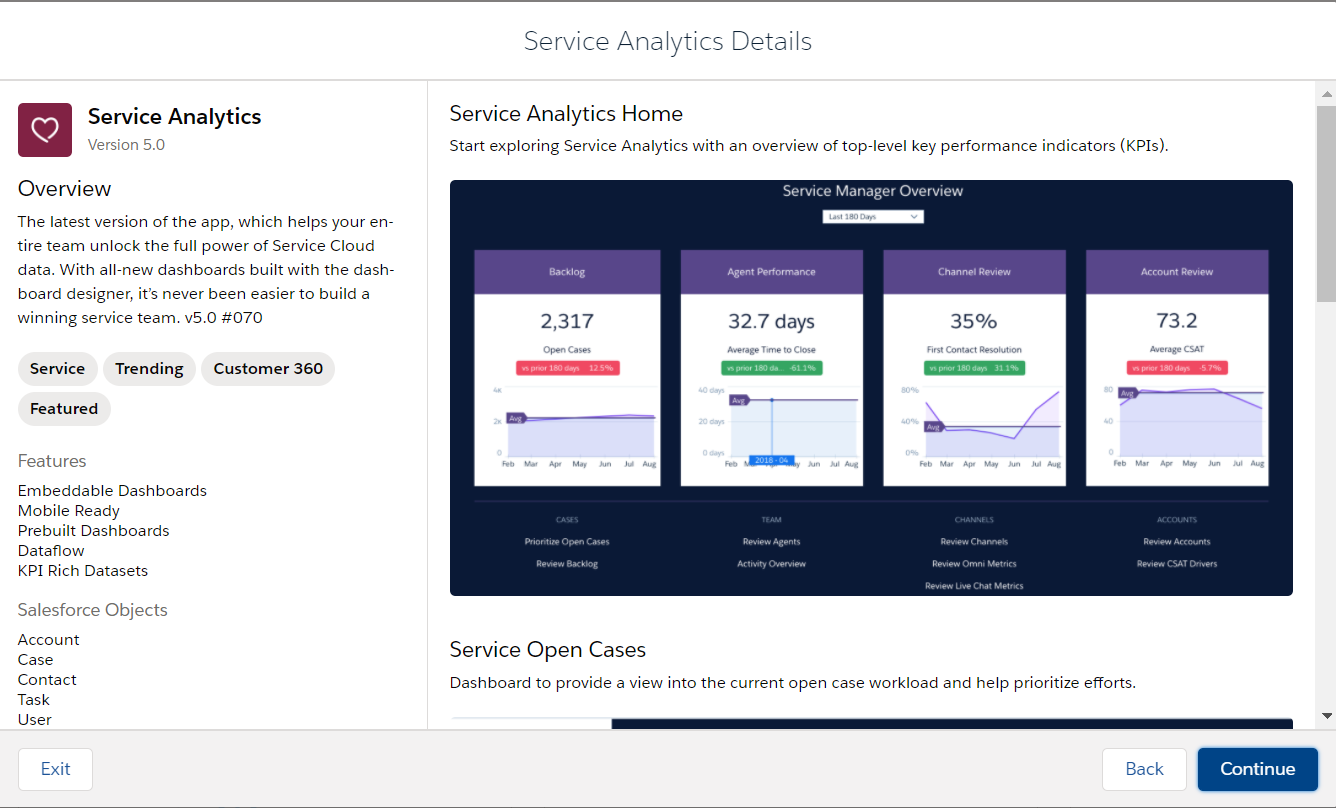Image resolution: width=1336 pixels, height=808 pixels.
Task: Click the Continue button
Action: [x=1258, y=769]
